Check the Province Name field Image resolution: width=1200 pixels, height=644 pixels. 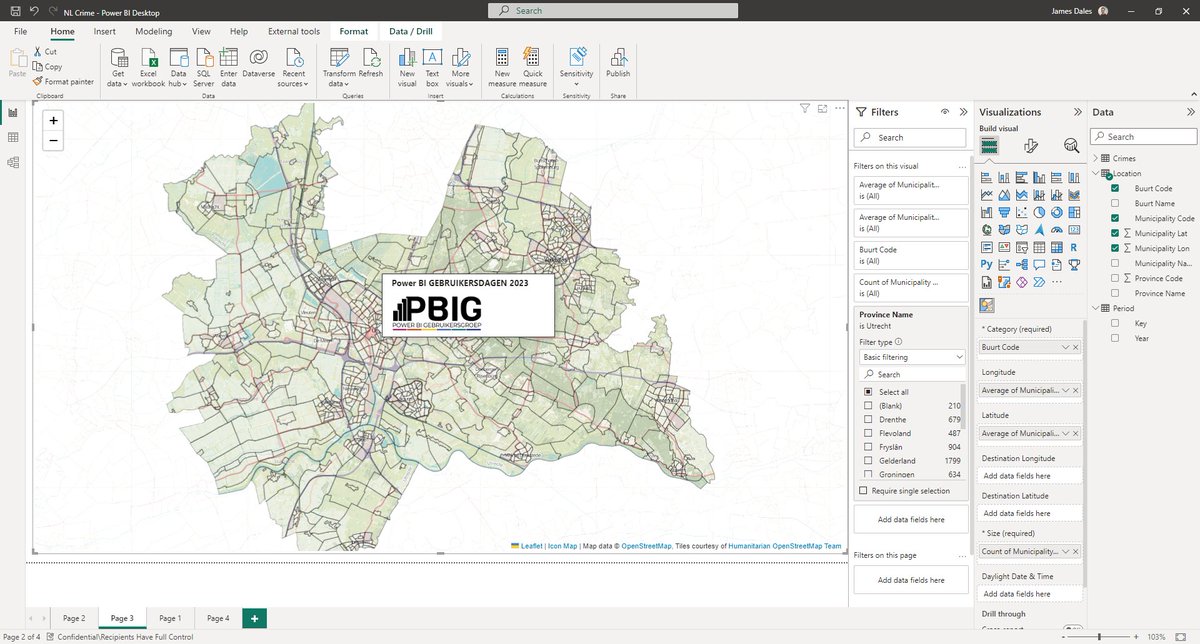pos(1115,293)
